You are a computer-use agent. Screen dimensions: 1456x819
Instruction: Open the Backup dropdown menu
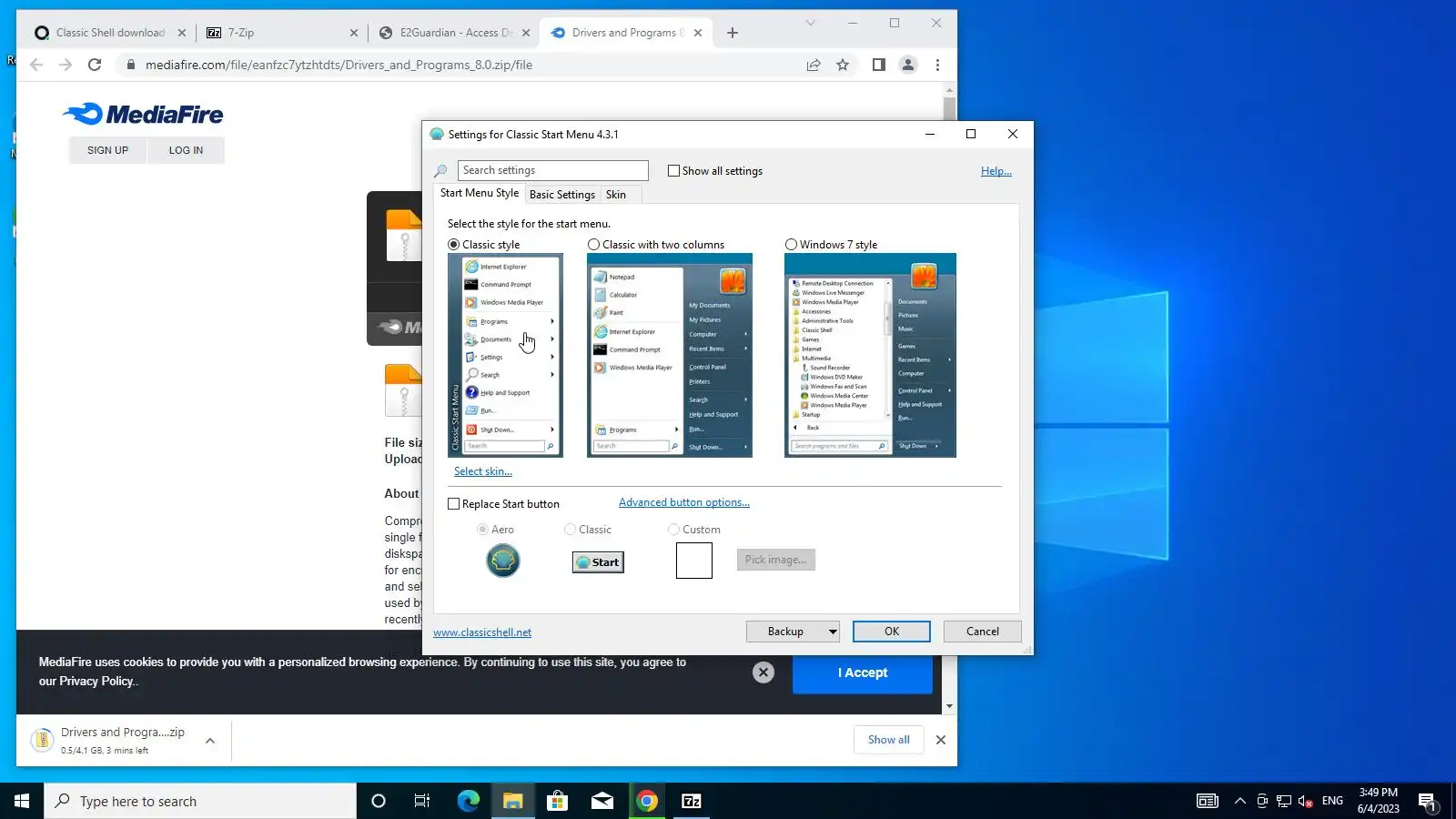click(x=832, y=632)
